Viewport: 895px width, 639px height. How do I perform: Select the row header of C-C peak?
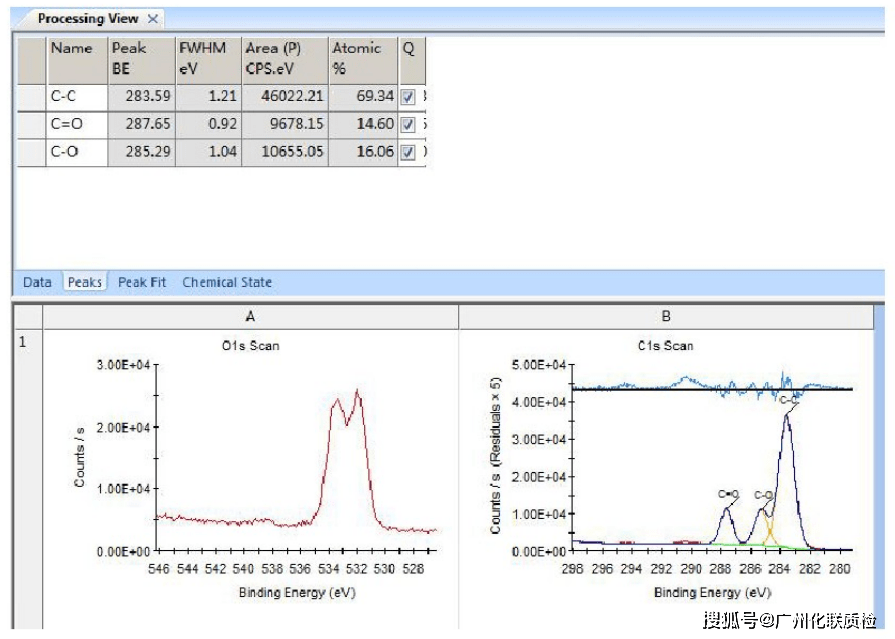coord(31,97)
